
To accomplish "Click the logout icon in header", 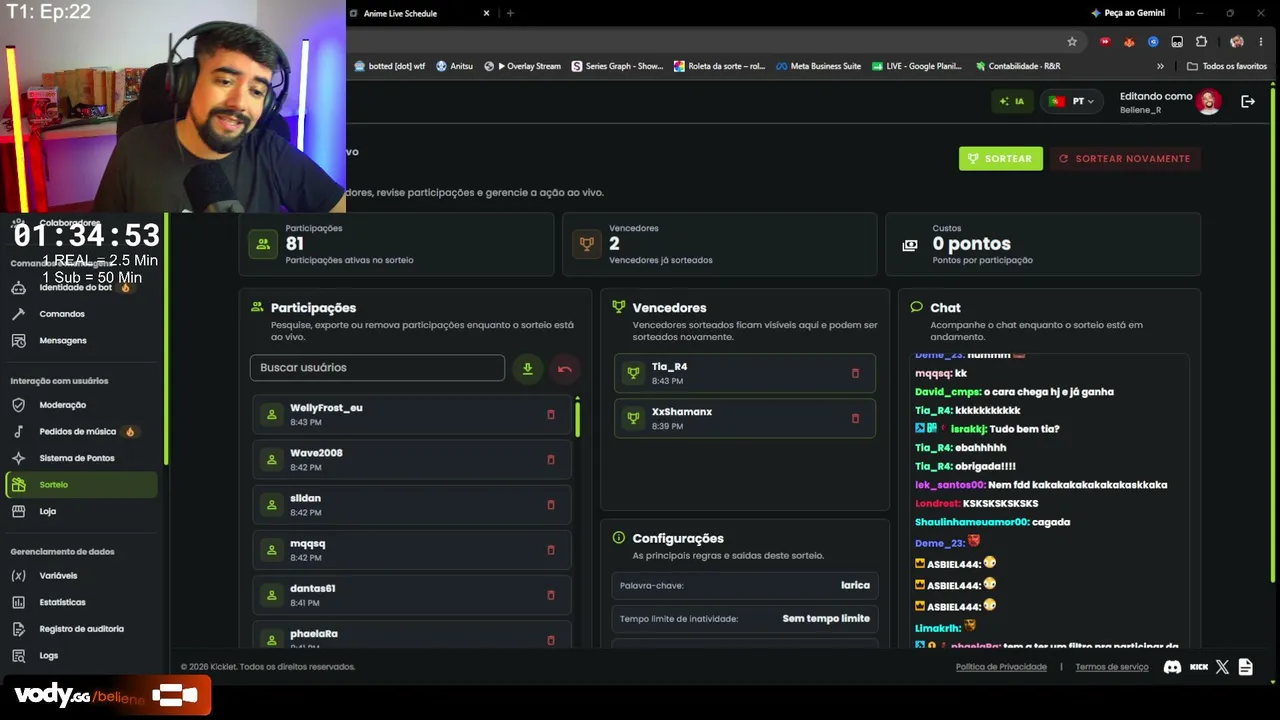I will point(1247,101).
